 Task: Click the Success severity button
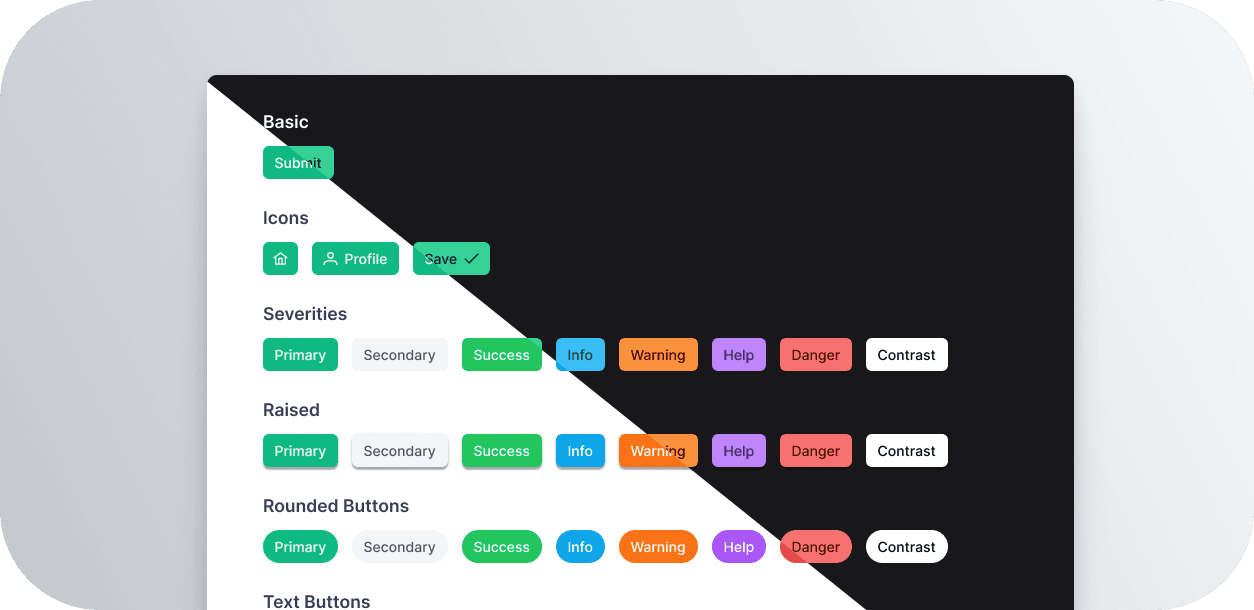(x=501, y=354)
